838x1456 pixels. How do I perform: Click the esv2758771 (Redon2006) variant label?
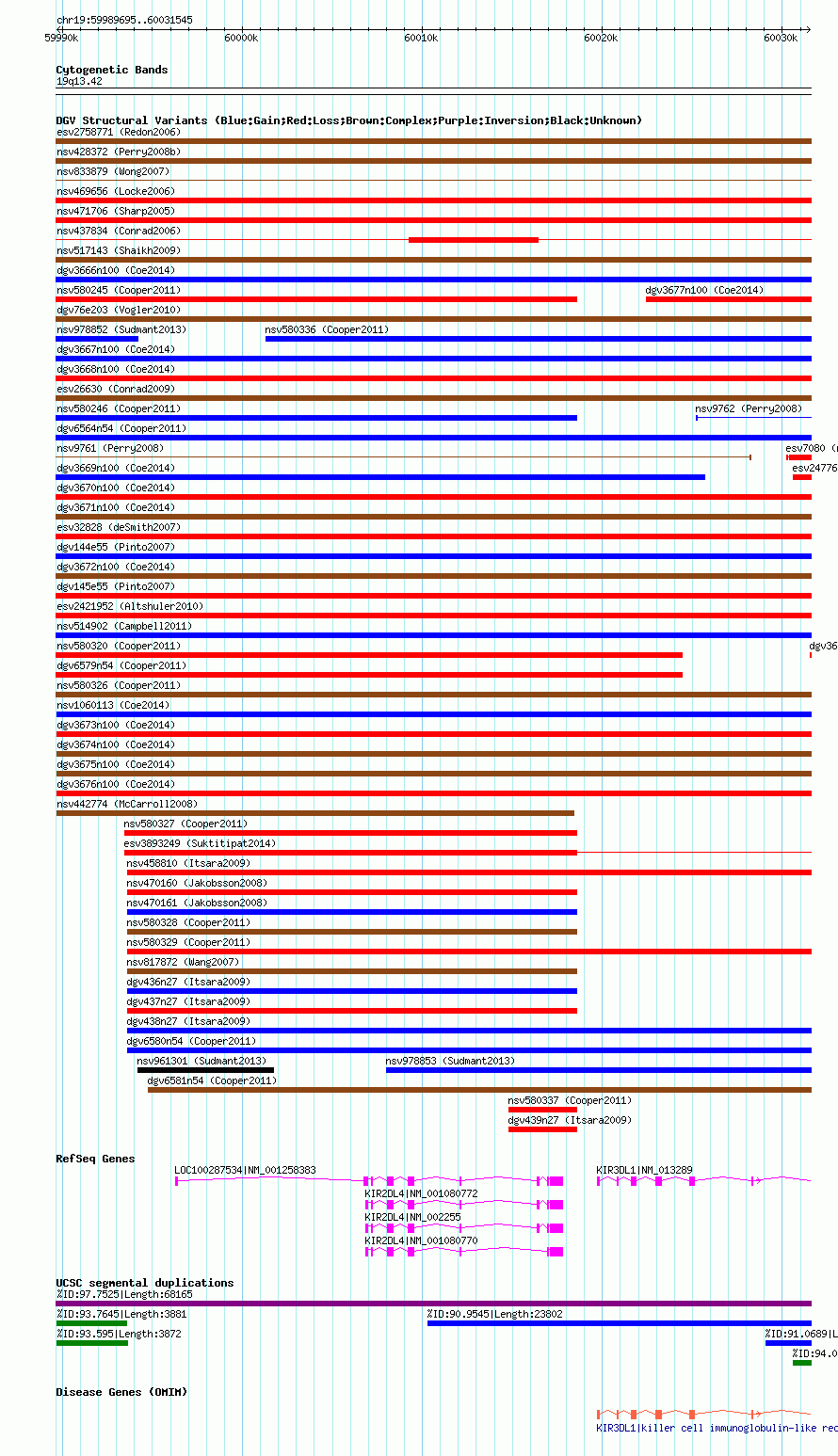pos(119,132)
